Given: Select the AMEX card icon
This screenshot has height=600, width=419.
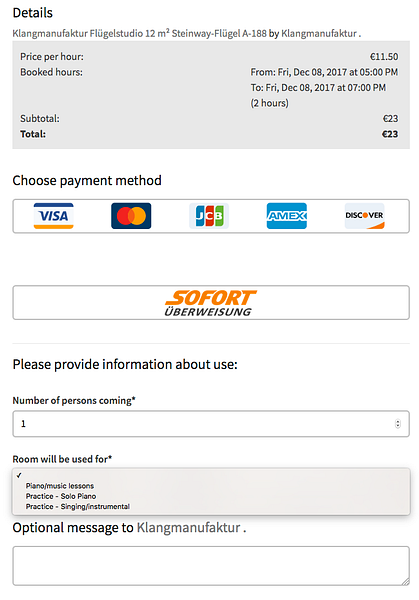Looking at the screenshot, I should click(287, 216).
